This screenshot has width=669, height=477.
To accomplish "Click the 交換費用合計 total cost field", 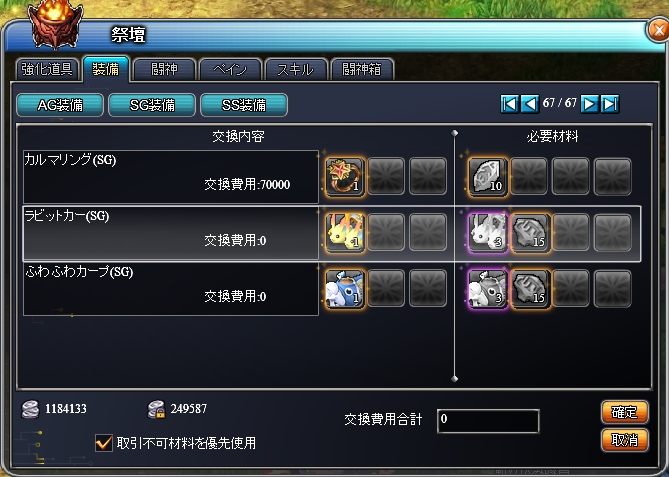I will coord(488,421).
